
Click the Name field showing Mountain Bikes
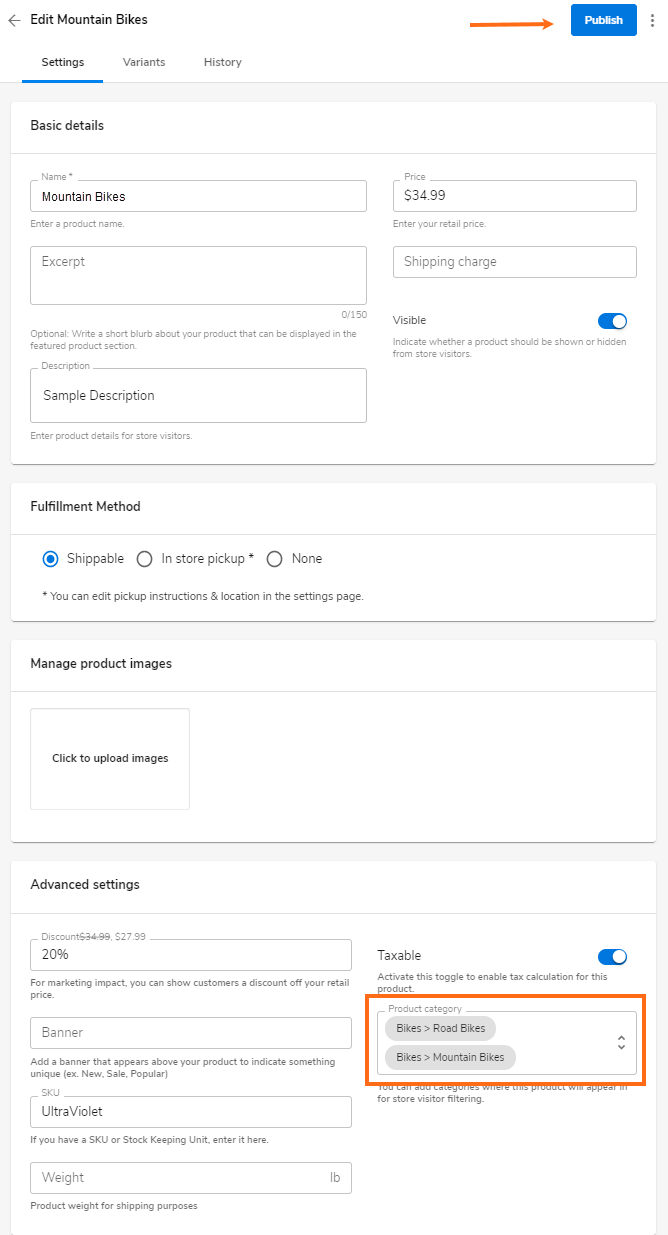pos(198,196)
